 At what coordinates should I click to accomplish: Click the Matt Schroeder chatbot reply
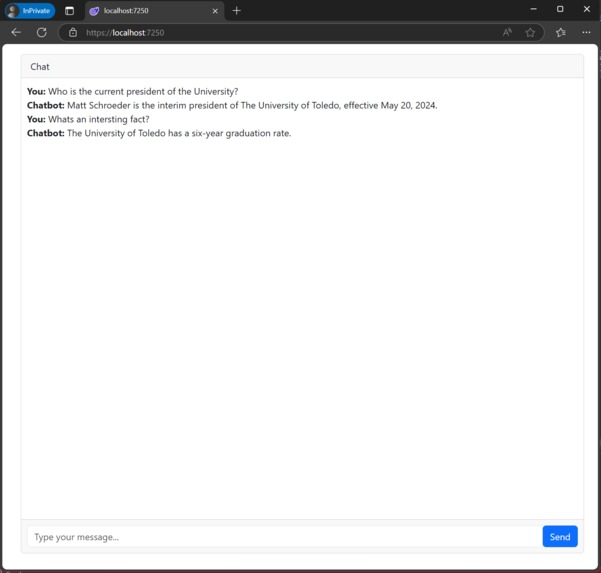coord(232,105)
